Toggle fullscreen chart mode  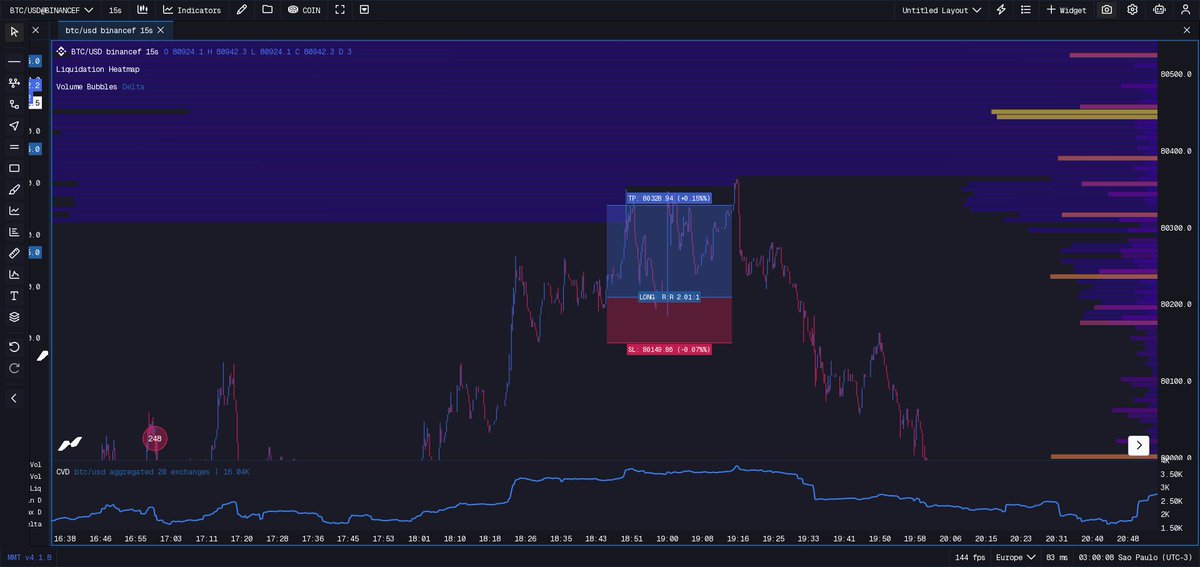[340, 10]
